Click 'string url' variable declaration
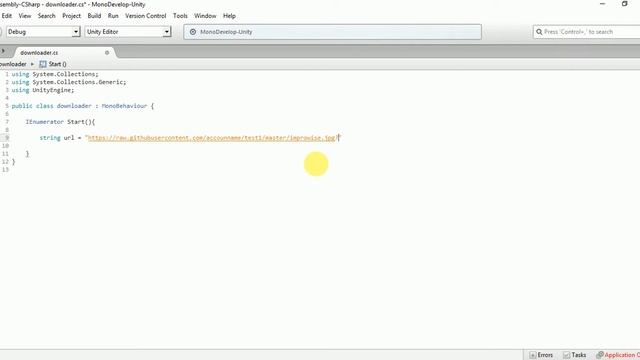 point(57,138)
